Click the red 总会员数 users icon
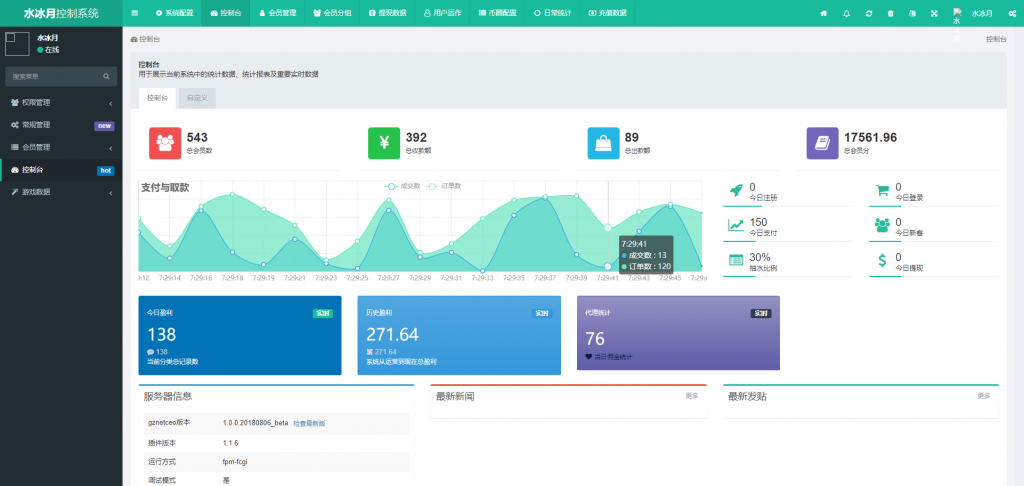Image resolution: width=1024 pixels, height=486 pixels. 165,143
